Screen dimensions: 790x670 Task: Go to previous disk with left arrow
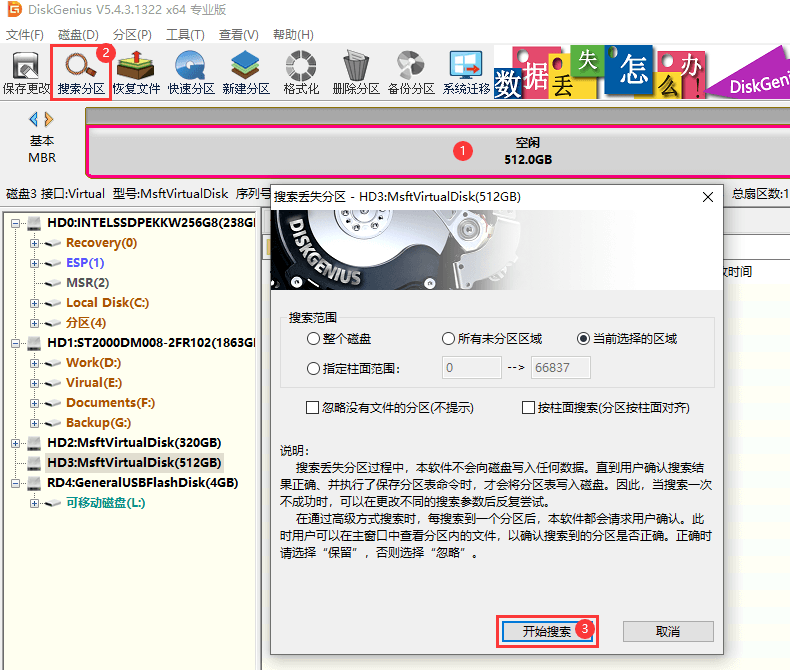click(x=34, y=119)
